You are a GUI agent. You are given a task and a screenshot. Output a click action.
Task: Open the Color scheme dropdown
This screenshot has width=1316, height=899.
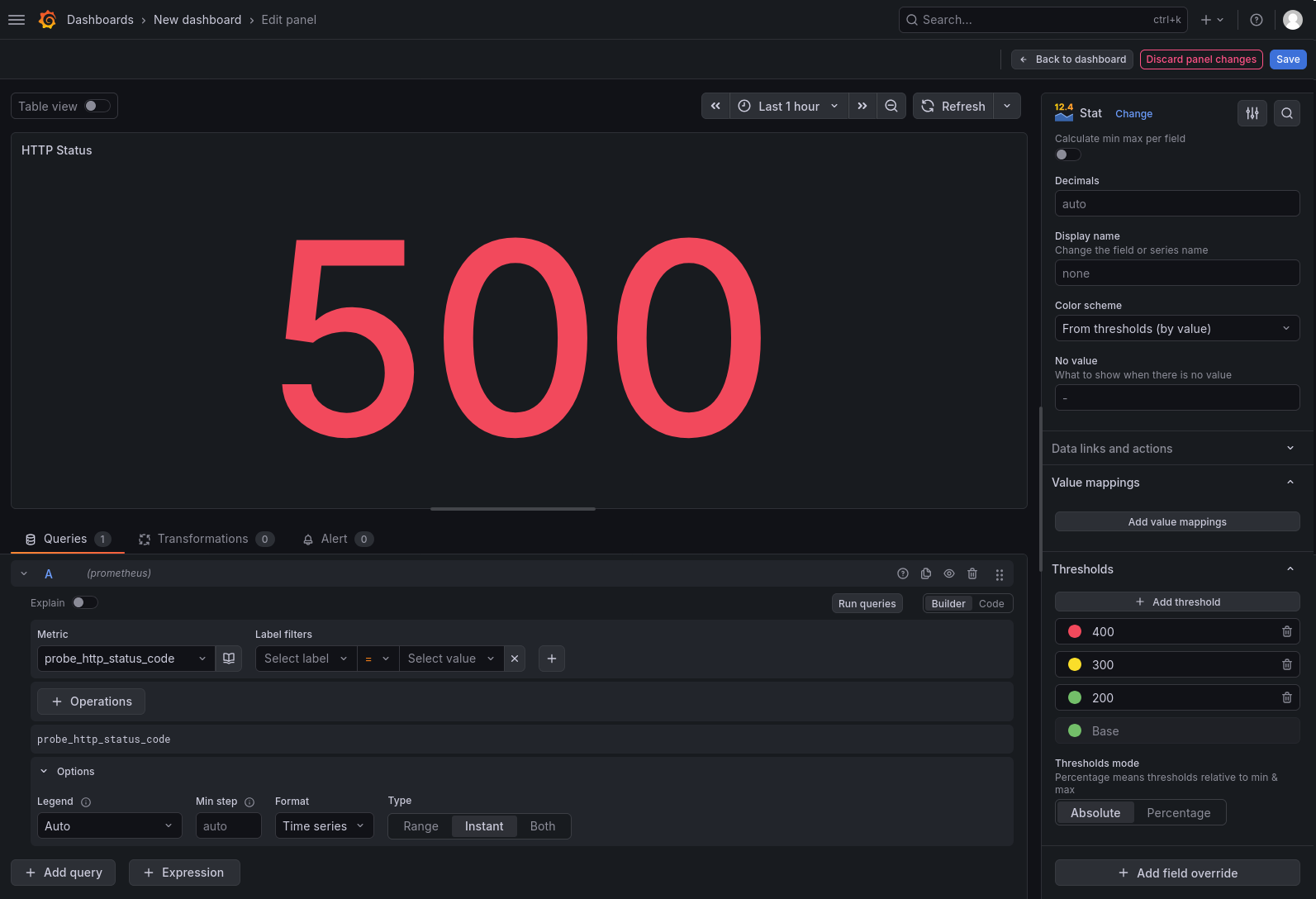[1177, 328]
